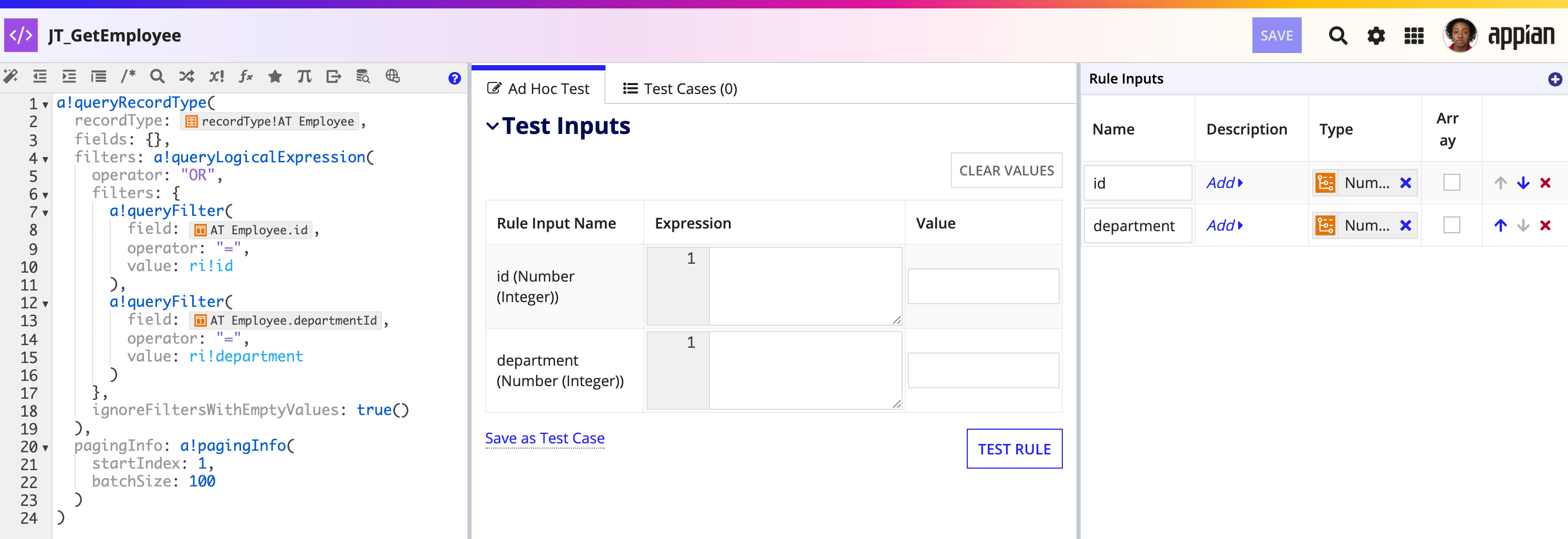
Task: Click the Save as Test Case link
Action: pos(545,438)
